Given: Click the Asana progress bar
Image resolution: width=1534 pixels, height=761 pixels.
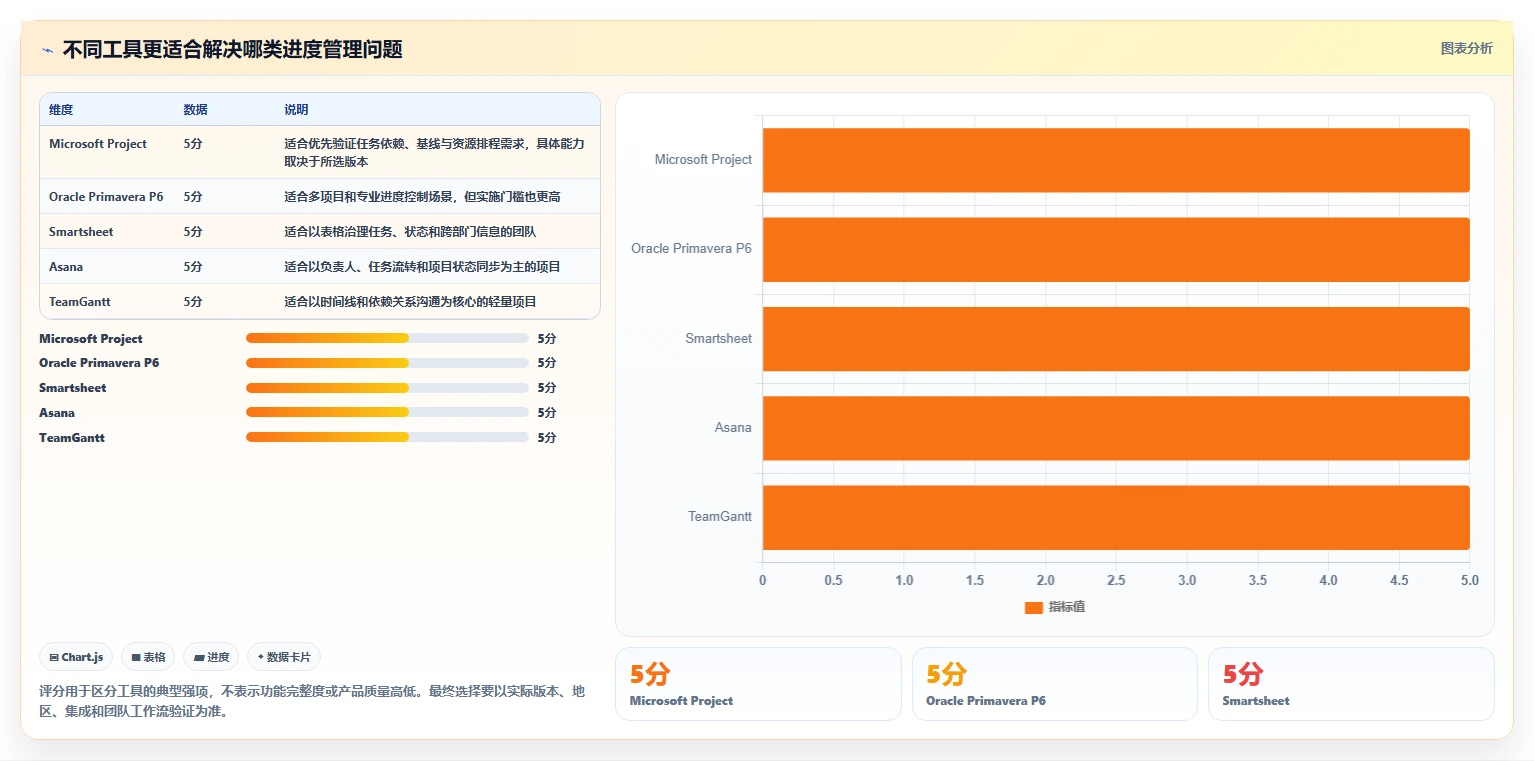Looking at the screenshot, I should coord(387,412).
